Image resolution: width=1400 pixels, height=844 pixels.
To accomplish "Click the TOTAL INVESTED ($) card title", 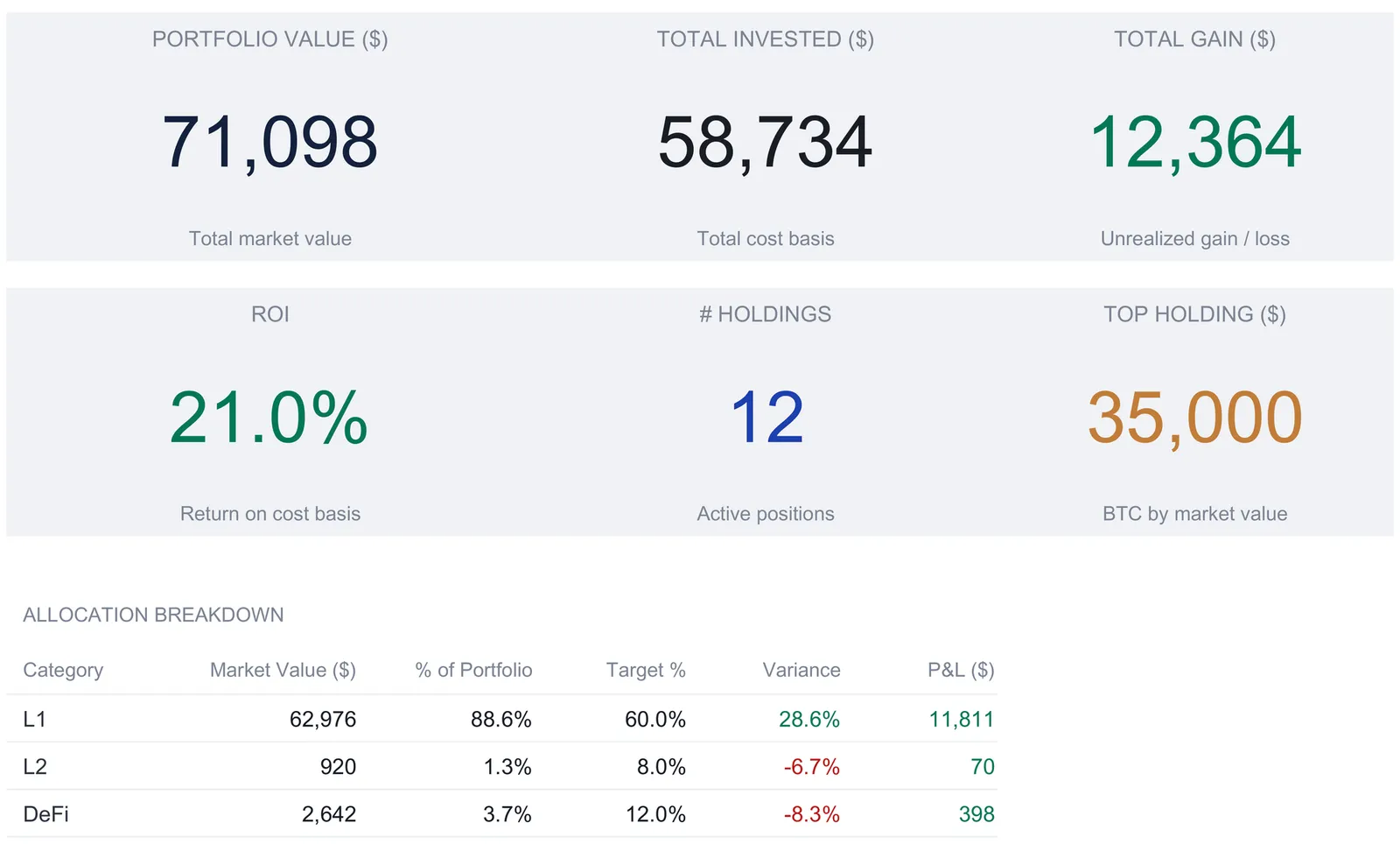I will tap(766, 39).
